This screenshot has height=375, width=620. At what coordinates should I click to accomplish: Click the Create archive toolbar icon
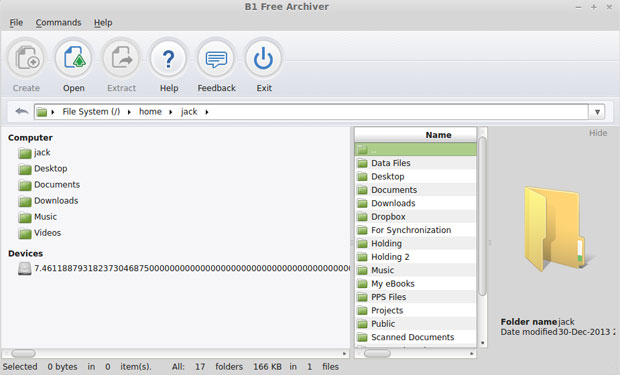point(26,59)
